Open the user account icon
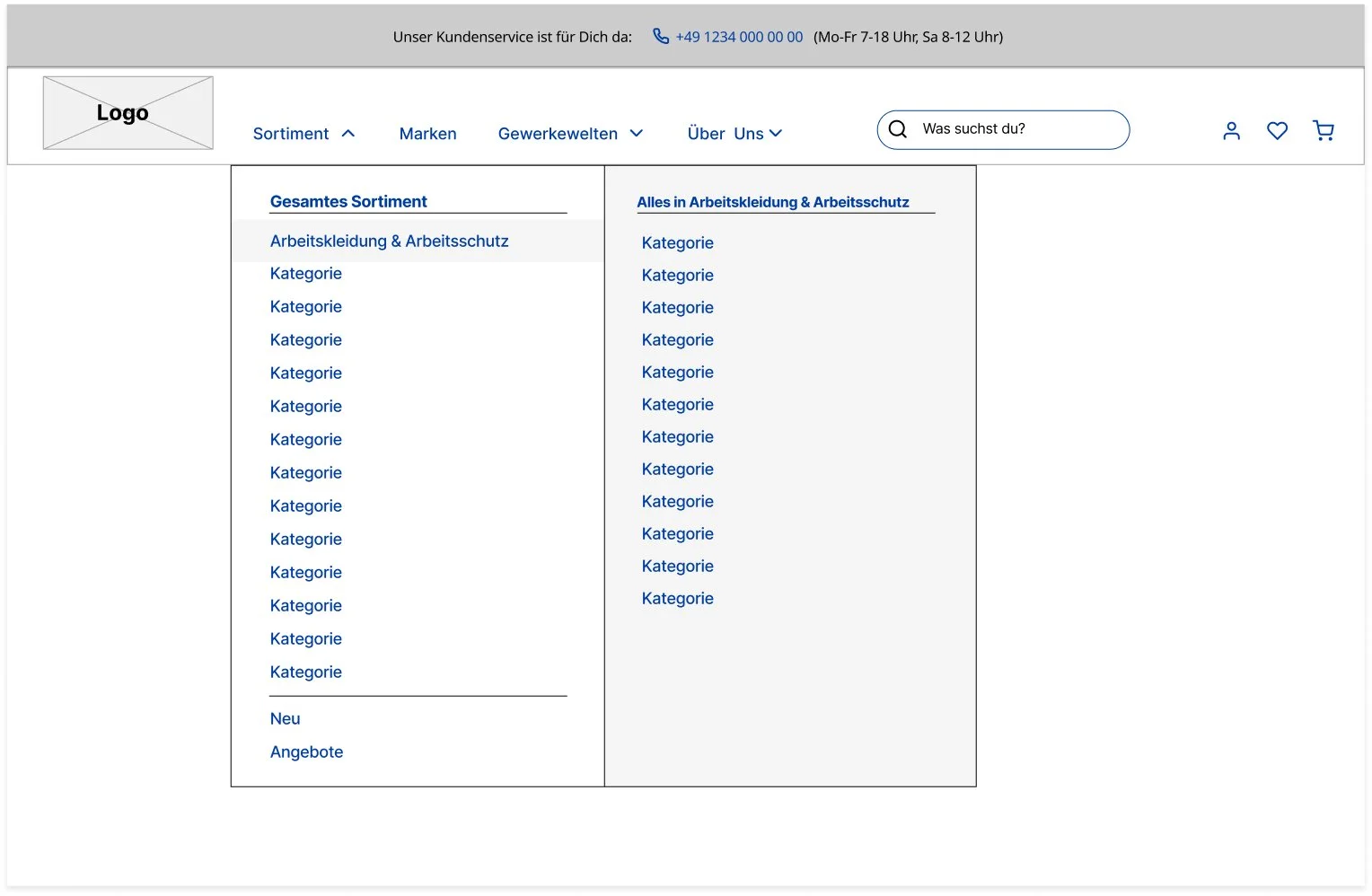Image resolution: width=1372 pixels, height=896 pixels. point(1232,131)
